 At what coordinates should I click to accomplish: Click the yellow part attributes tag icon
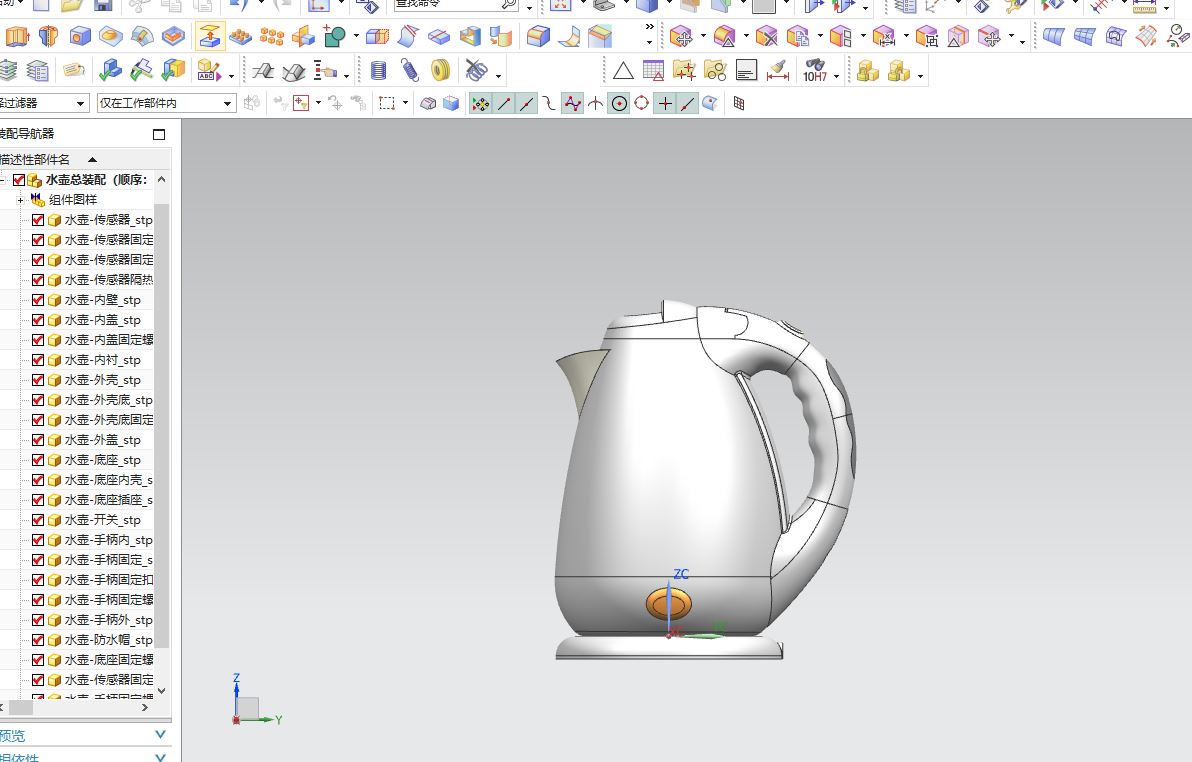(x=74, y=71)
